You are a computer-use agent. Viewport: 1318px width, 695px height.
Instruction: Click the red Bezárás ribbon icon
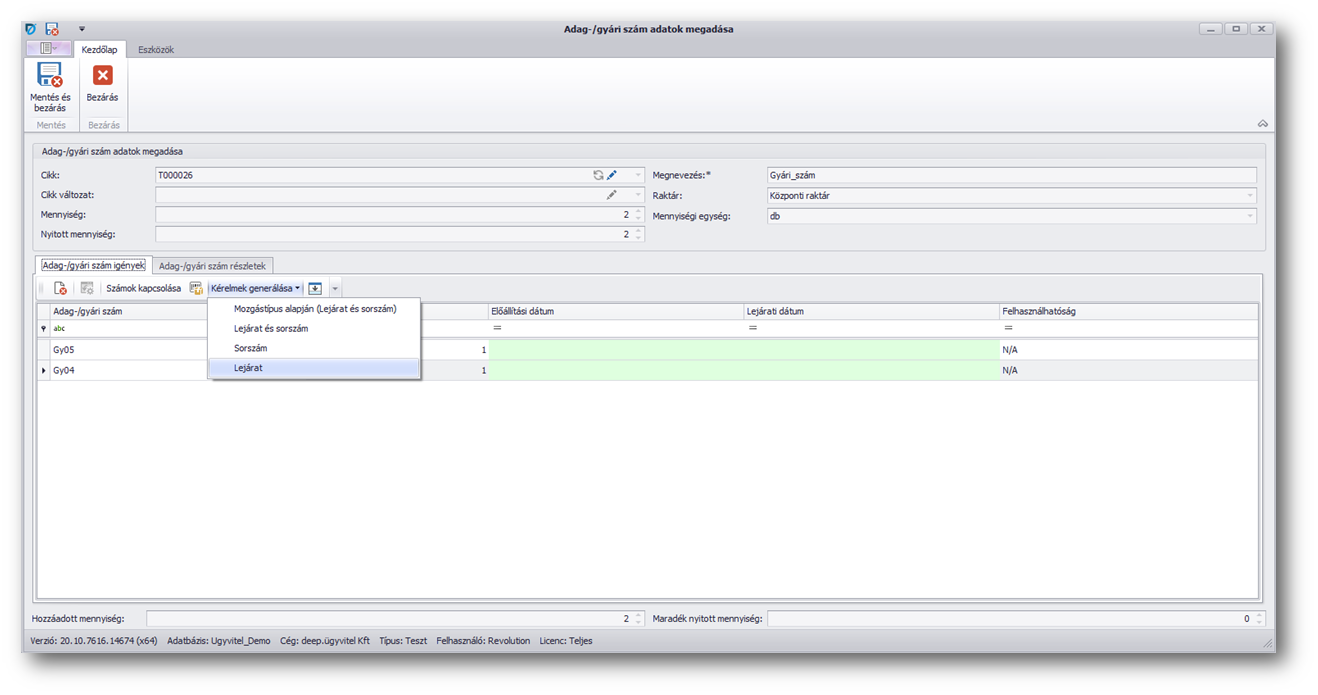(102, 76)
